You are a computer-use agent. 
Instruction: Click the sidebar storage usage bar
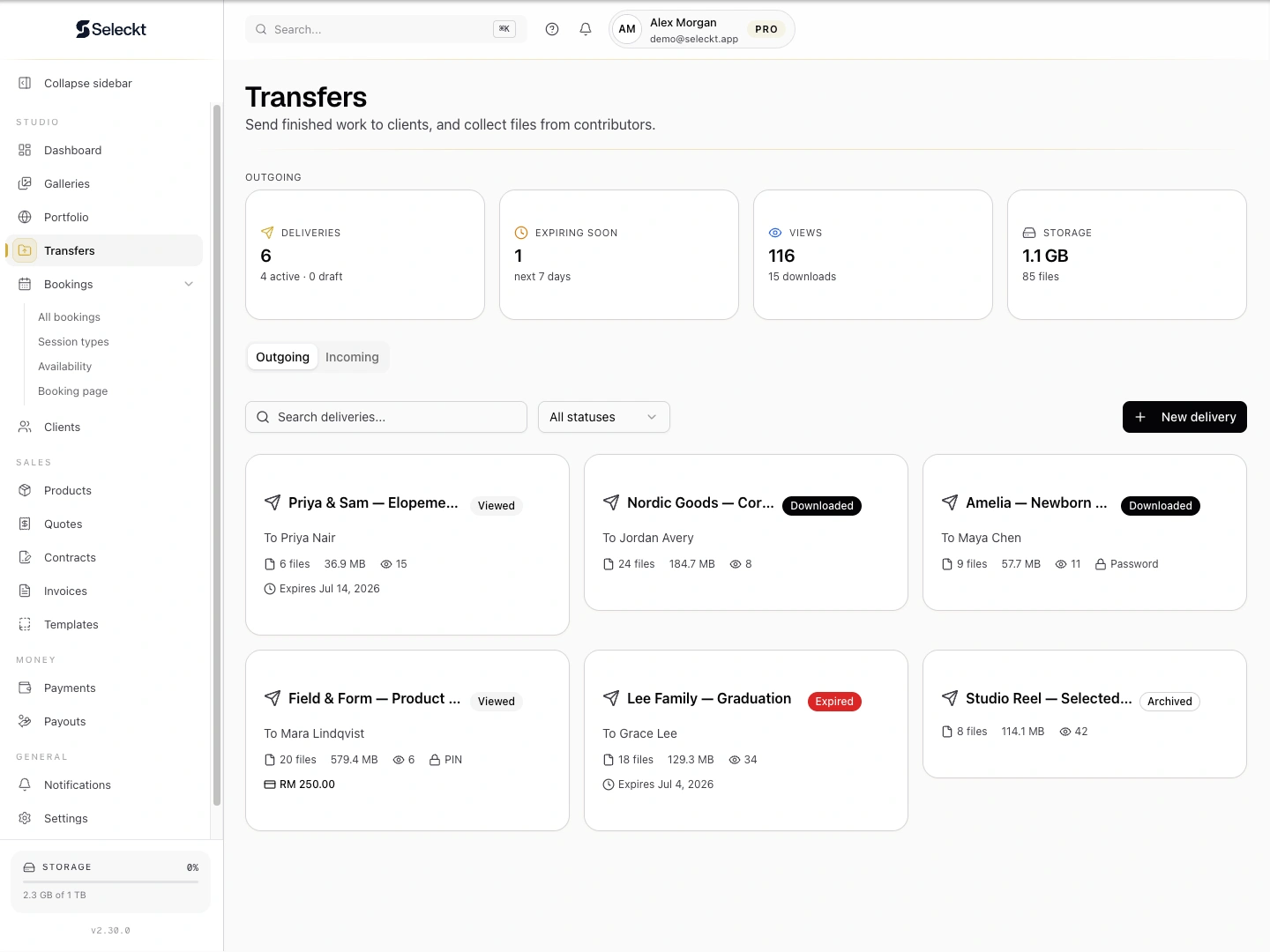pyautogui.click(x=110, y=881)
